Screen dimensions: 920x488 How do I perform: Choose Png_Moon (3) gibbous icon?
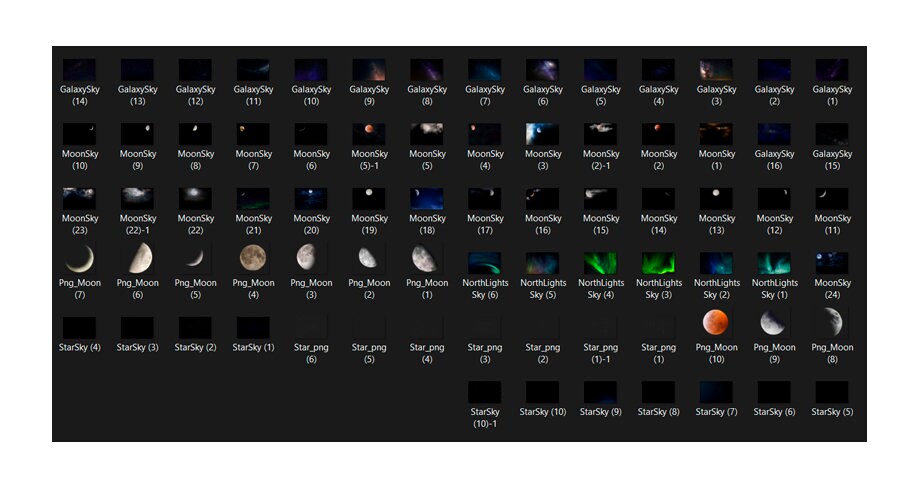[307, 257]
